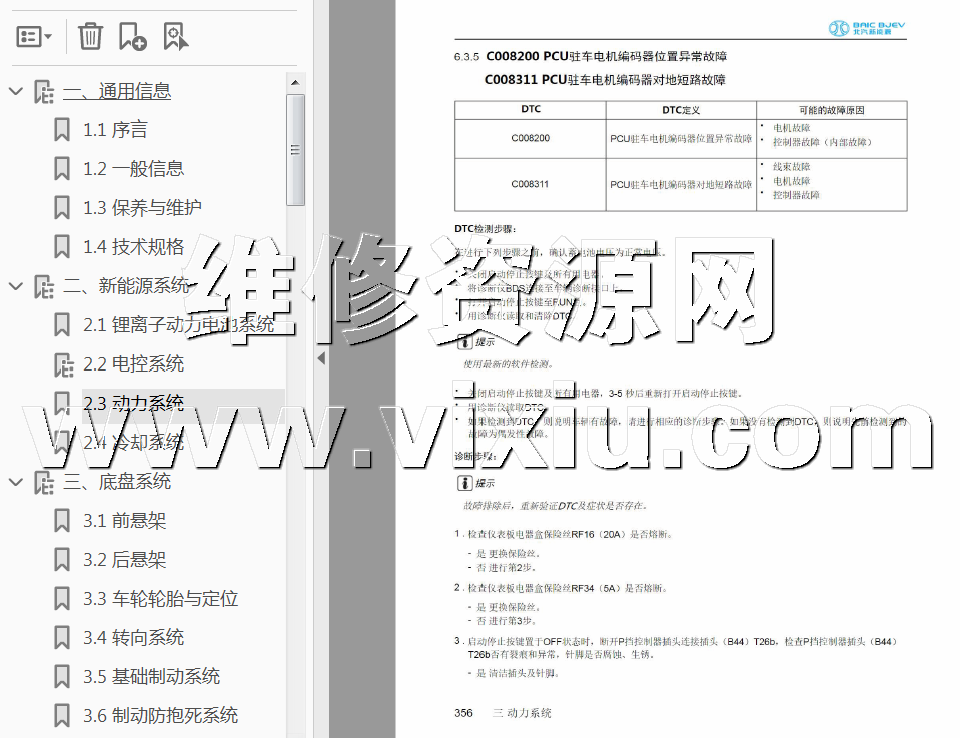Click the delete bookmark trash icon
Viewport: 960px width, 738px height.
(x=90, y=37)
